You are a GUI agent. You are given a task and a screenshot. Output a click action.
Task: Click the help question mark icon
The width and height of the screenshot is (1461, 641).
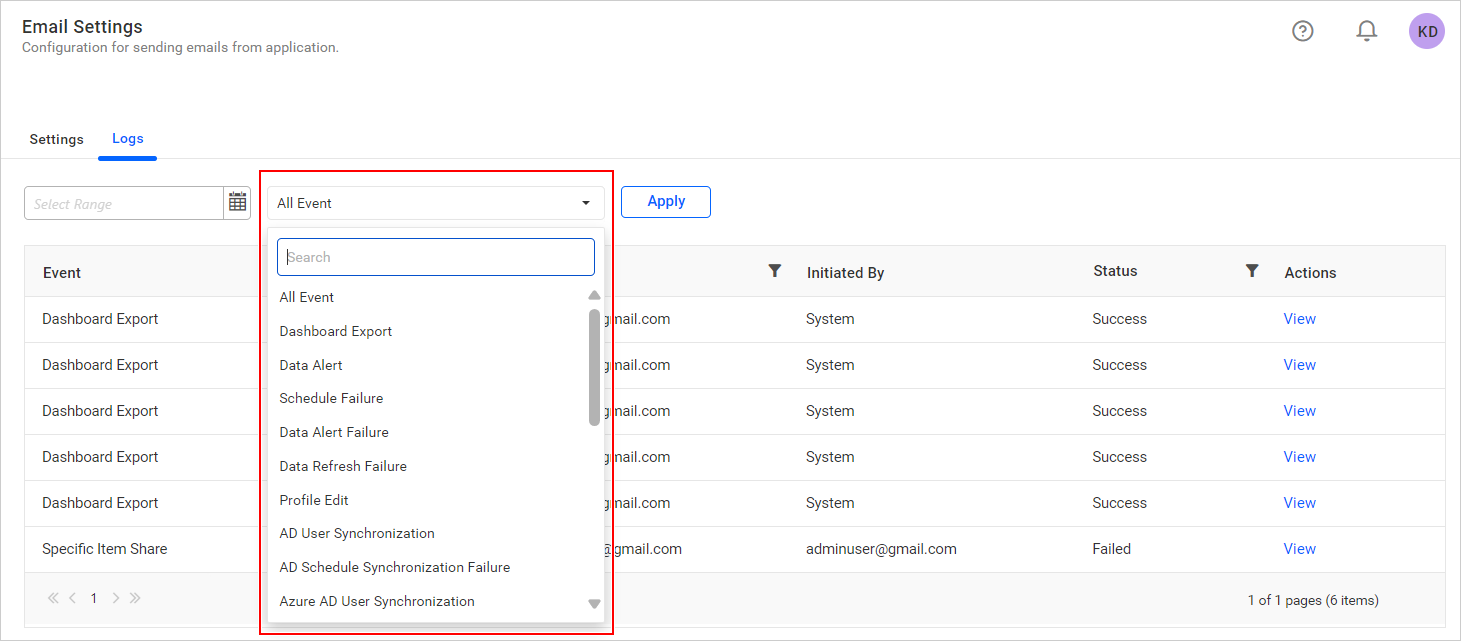click(x=1302, y=31)
